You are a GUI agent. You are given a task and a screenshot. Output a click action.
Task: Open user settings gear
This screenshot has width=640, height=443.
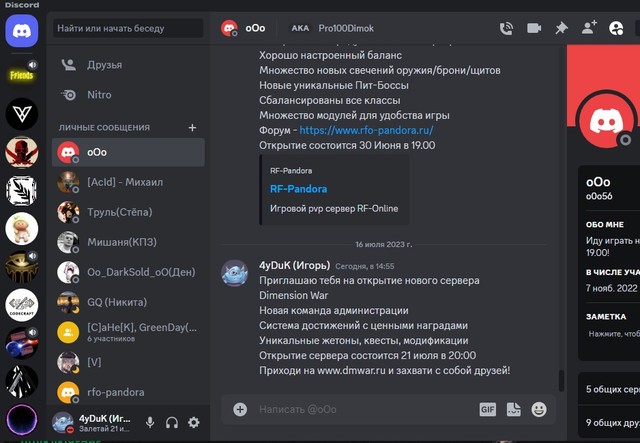[194, 422]
